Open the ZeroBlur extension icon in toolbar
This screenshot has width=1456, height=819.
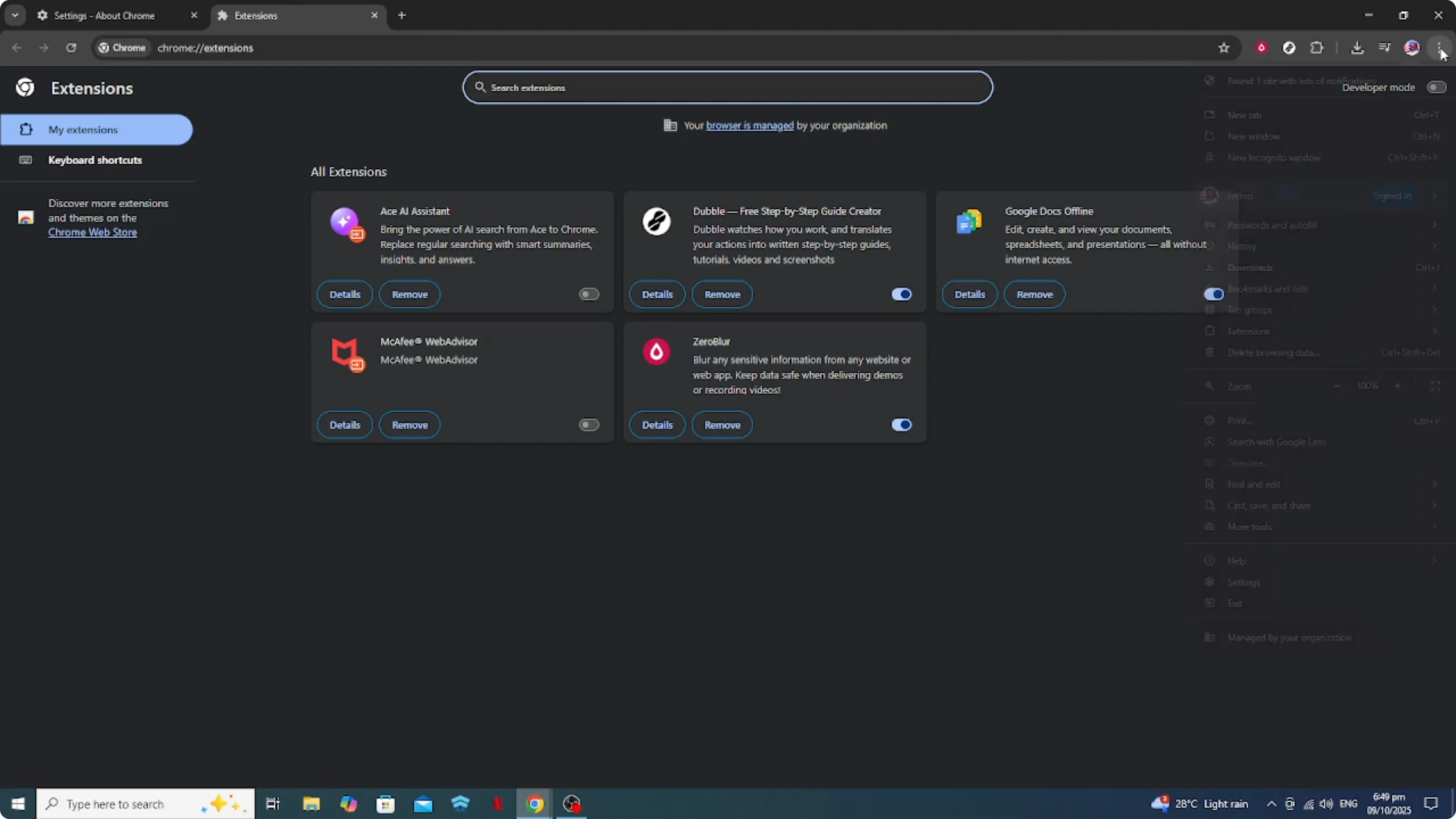(1262, 48)
